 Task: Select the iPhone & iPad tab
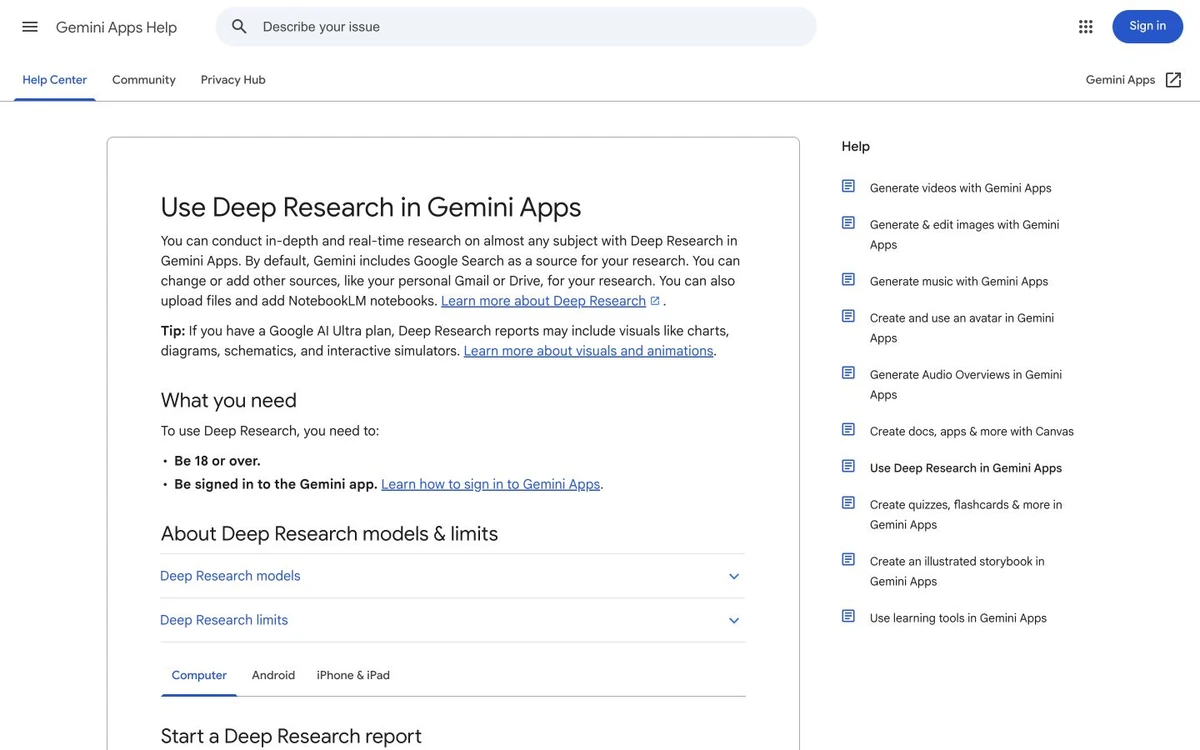pyautogui.click(x=353, y=675)
